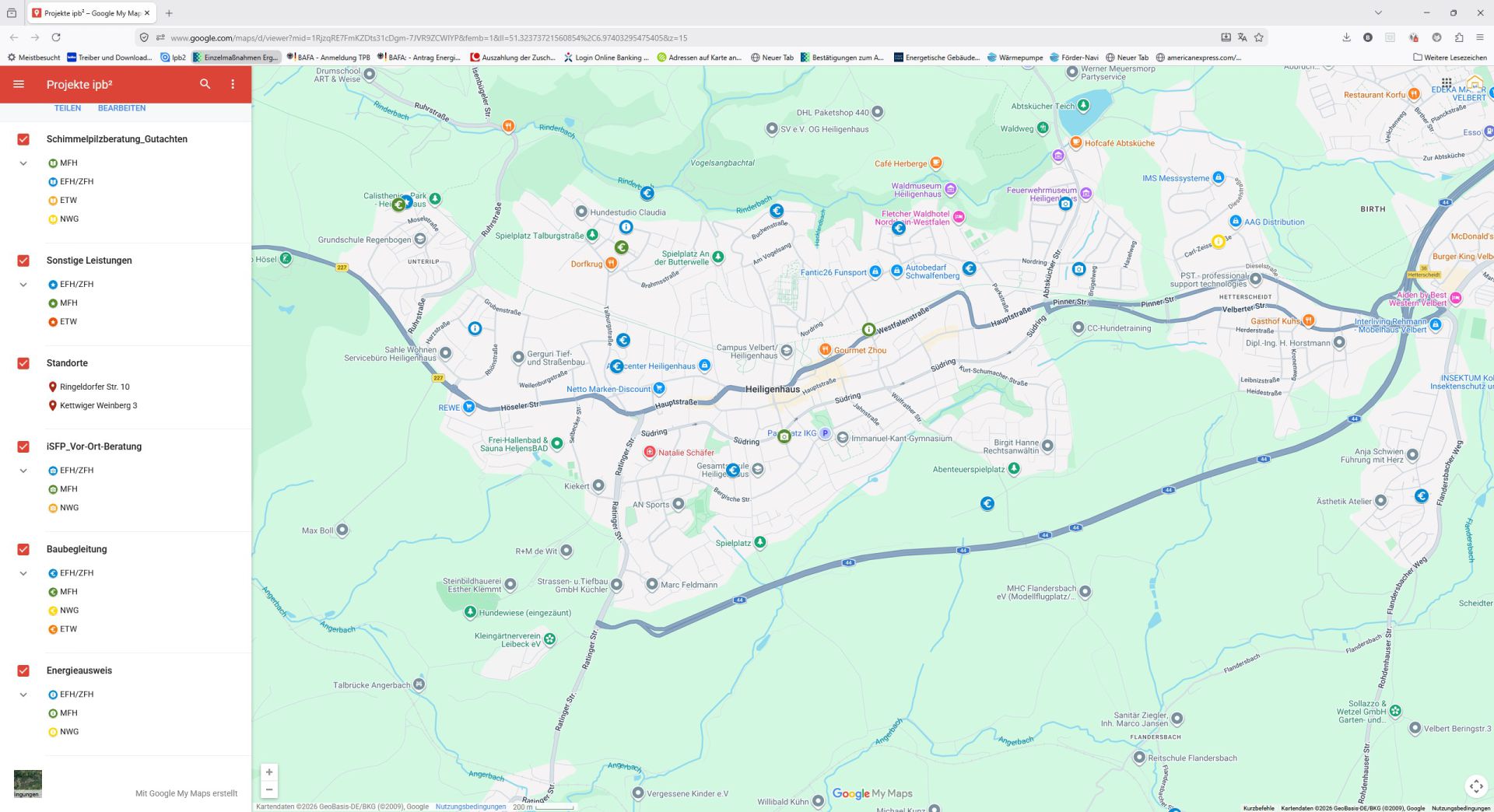Screen dimensions: 1494x812
Task: Open the Energetische Gebäude bookmark
Action: [937, 58]
